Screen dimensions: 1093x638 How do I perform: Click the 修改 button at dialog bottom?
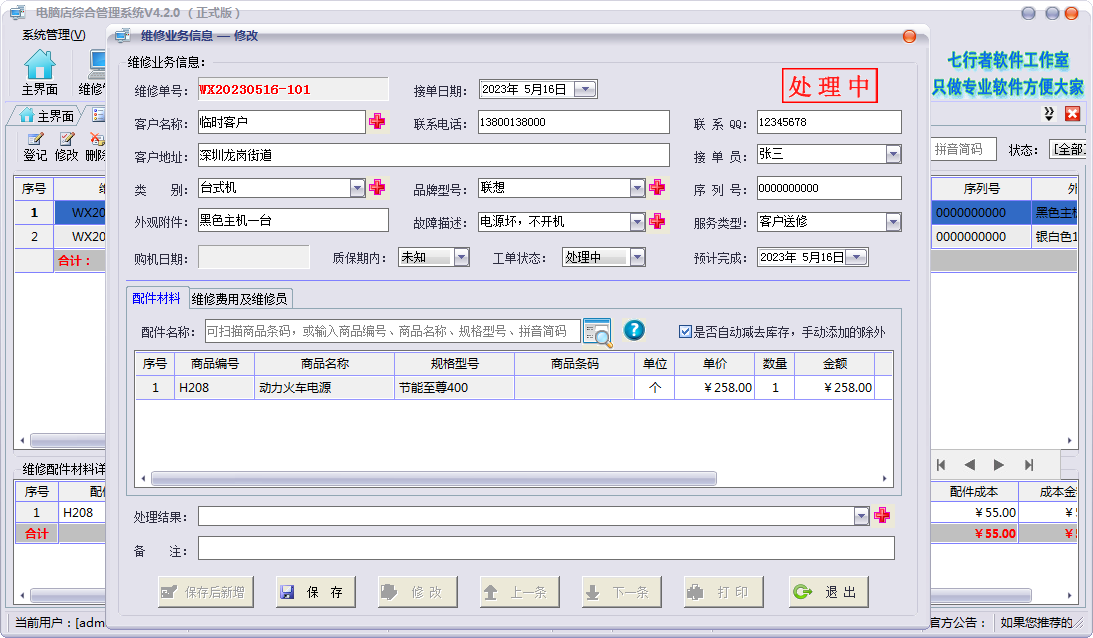coord(418,592)
